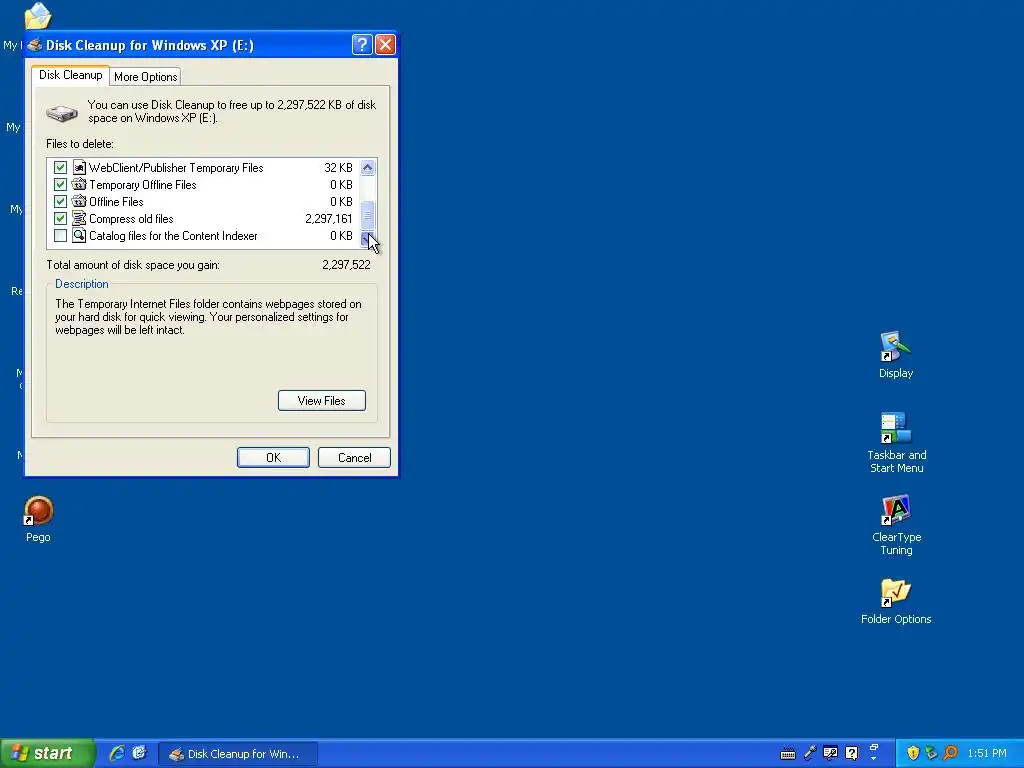Click the second Quick Launch icon
The width and height of the screenshot is (1024, 768).
click(139, 753)
